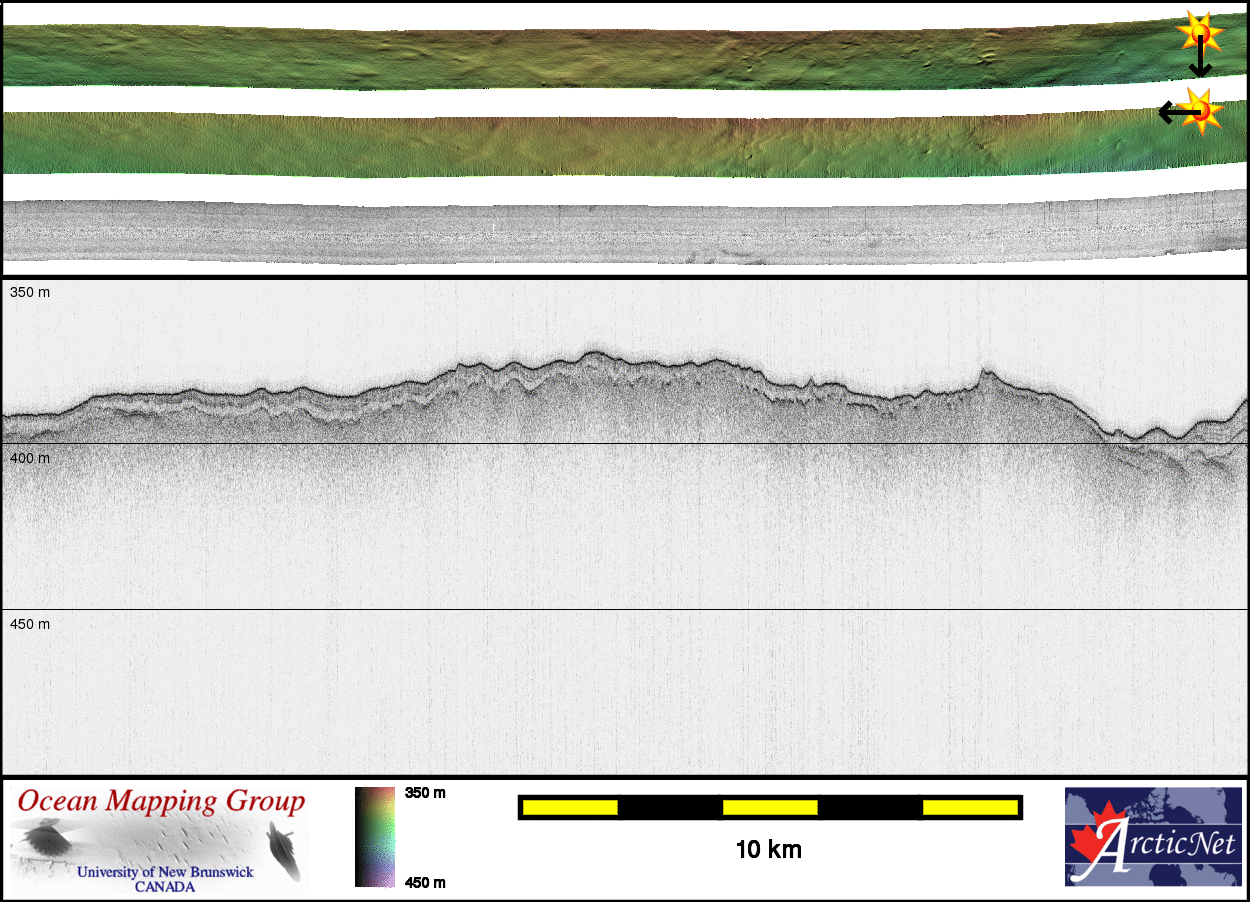Click the middle yellow segment of scale bar
Screen dimensions: 1250x902
point(770,807)
